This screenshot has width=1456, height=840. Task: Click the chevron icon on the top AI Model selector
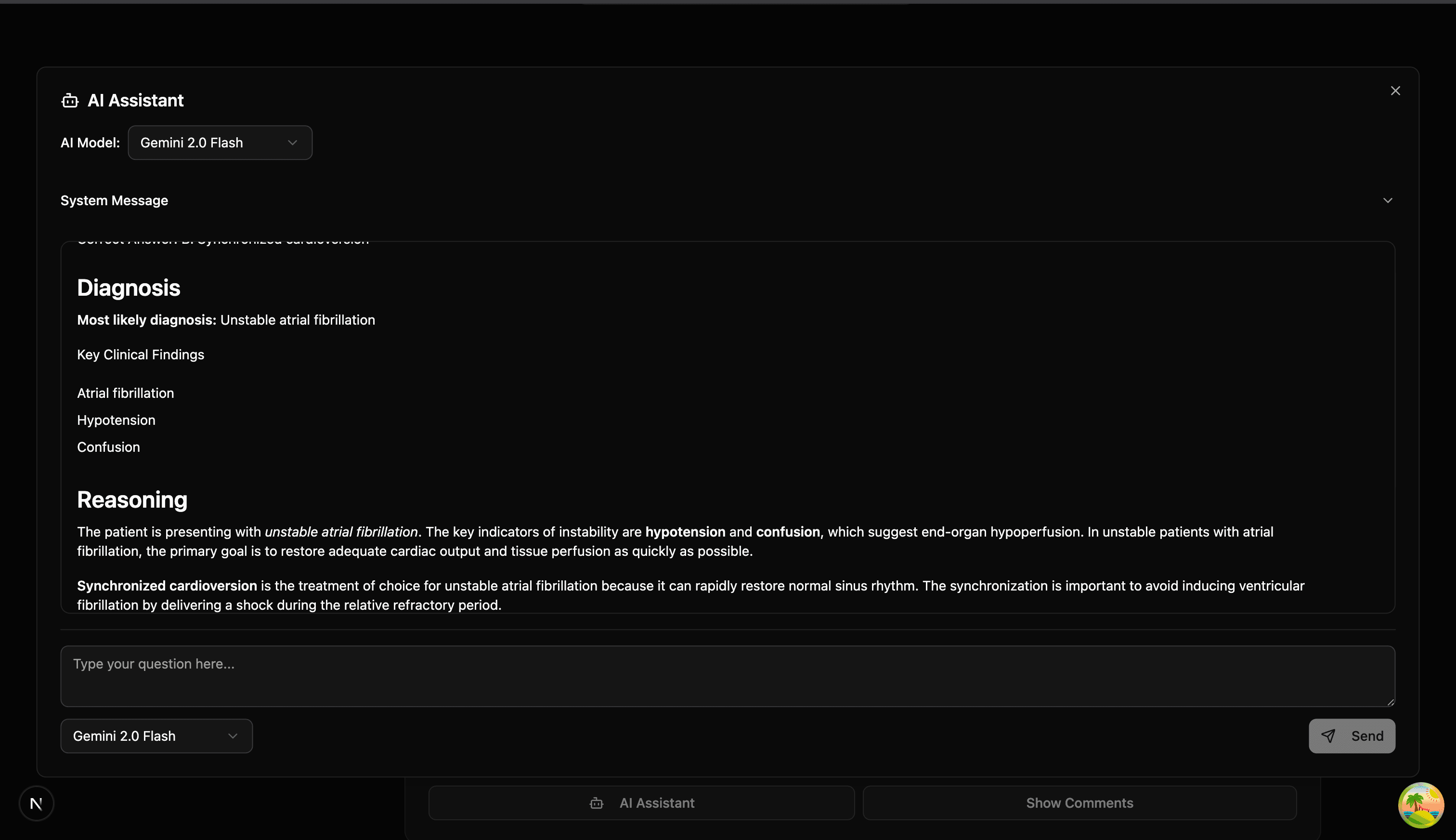click(x=292, y=143)
